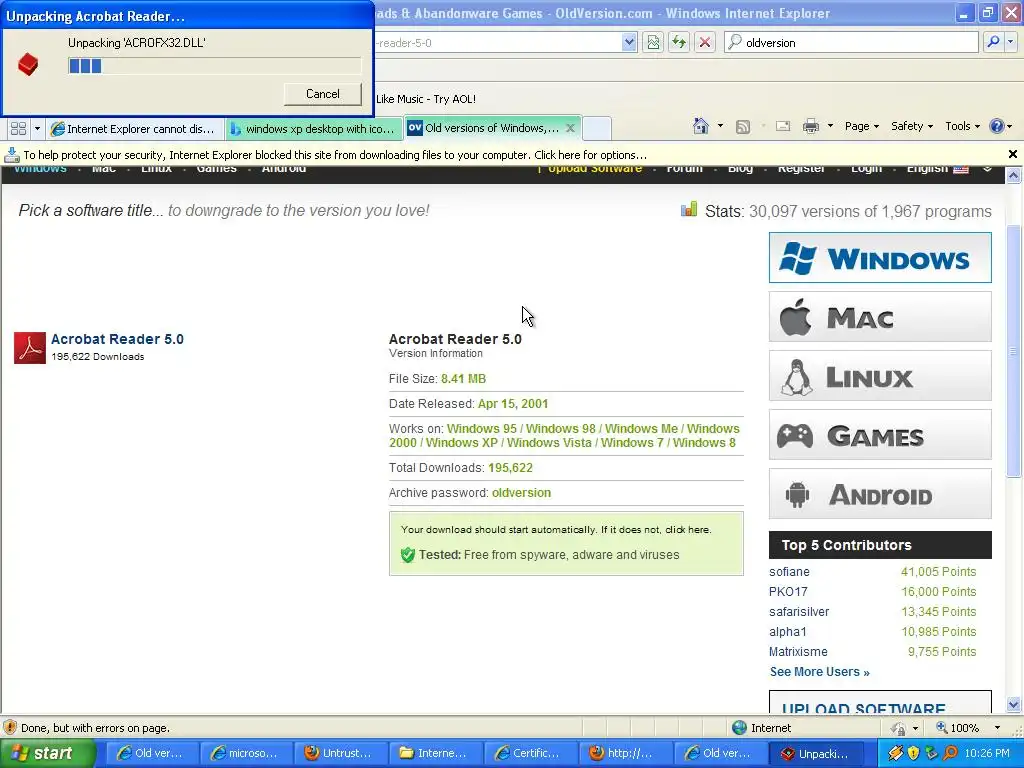Click the zoom level 100% button
Screen dimensions: 1024x768
point(958,728)
